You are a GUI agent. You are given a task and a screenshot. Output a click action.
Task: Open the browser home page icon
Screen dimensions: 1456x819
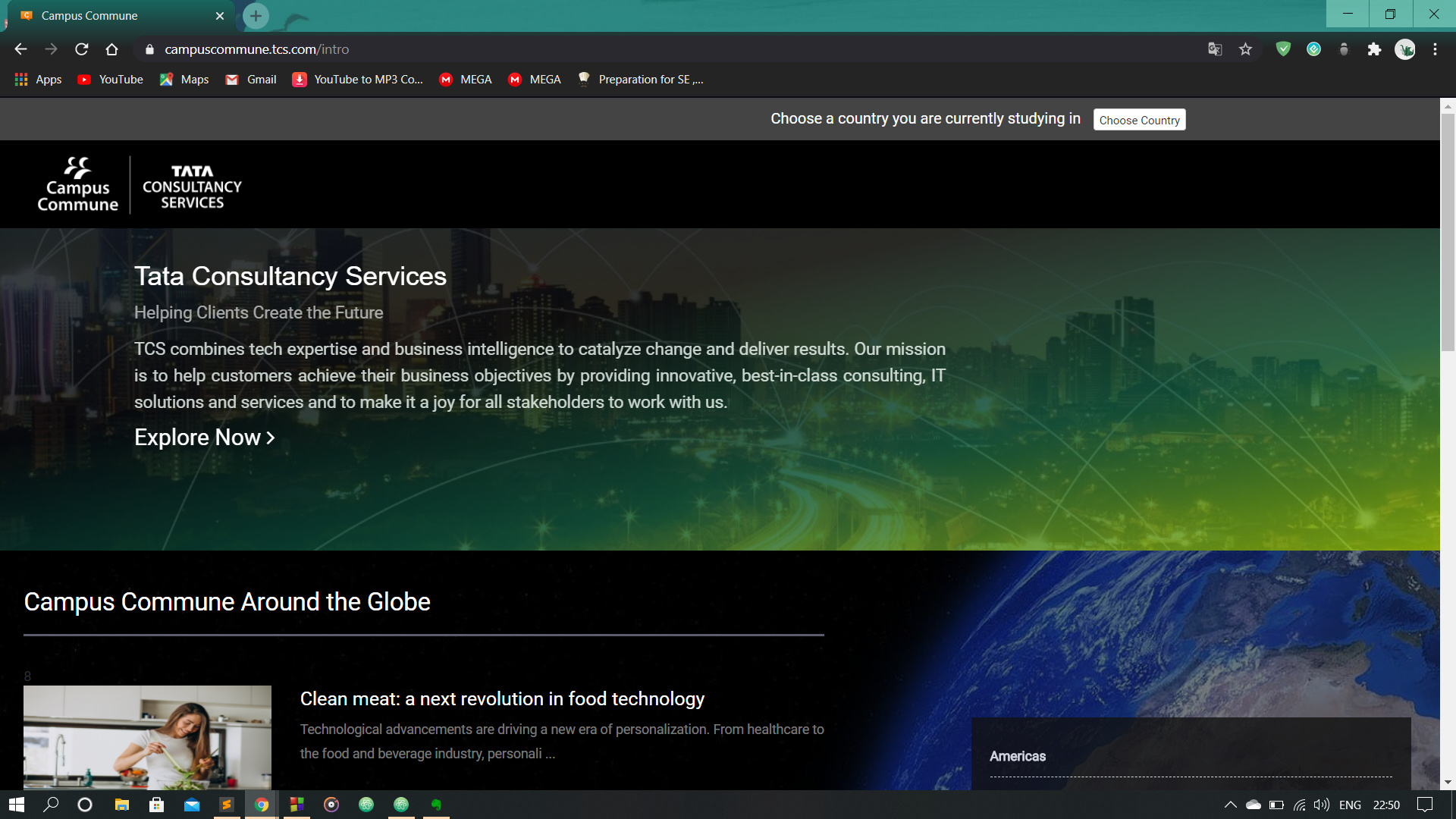point(111,49)
